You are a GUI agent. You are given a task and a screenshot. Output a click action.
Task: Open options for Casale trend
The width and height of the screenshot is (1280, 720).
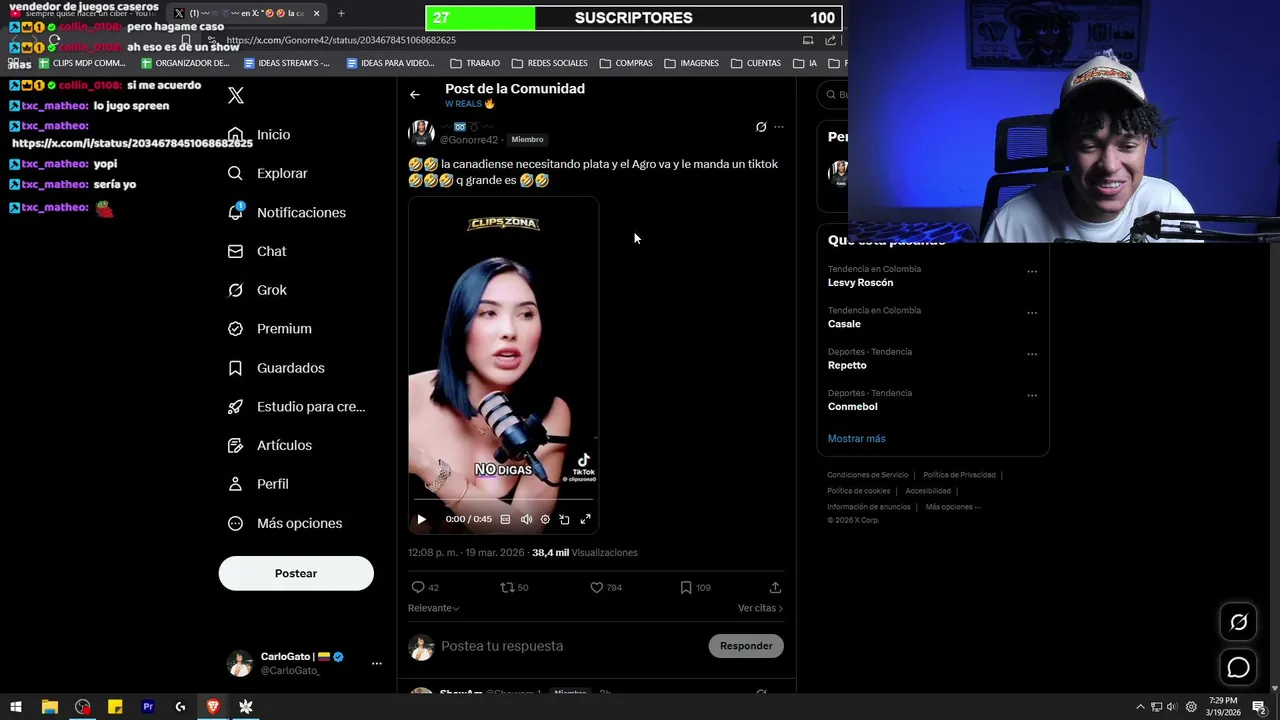(1032, 313)
